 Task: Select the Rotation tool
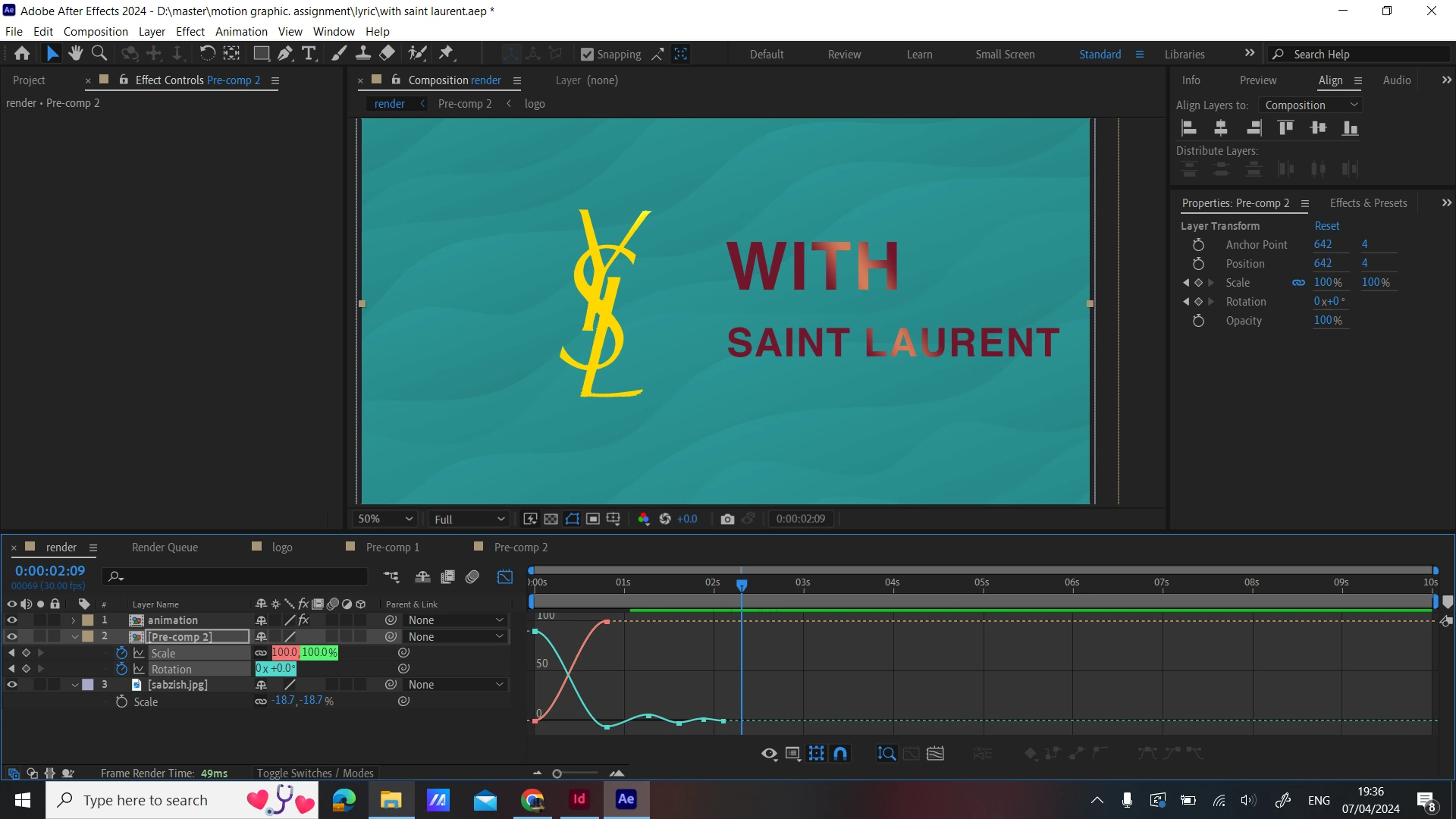tap(207, 53)
